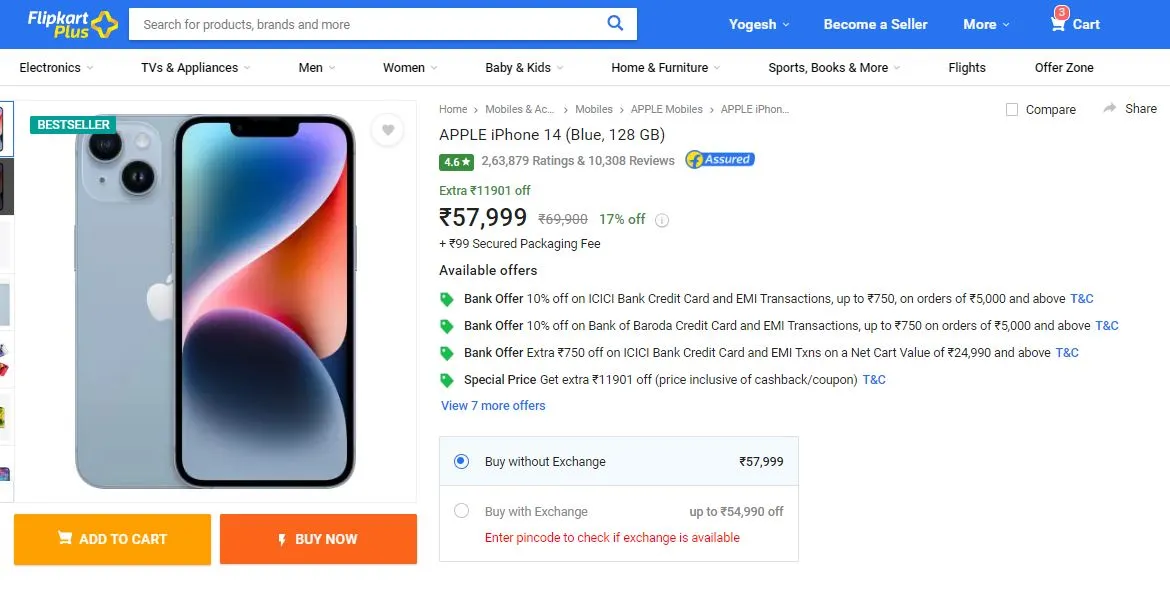Click the 4.6 star rating badge
The width and height of the screenshot is (1170, 599).
coord(457,161)
